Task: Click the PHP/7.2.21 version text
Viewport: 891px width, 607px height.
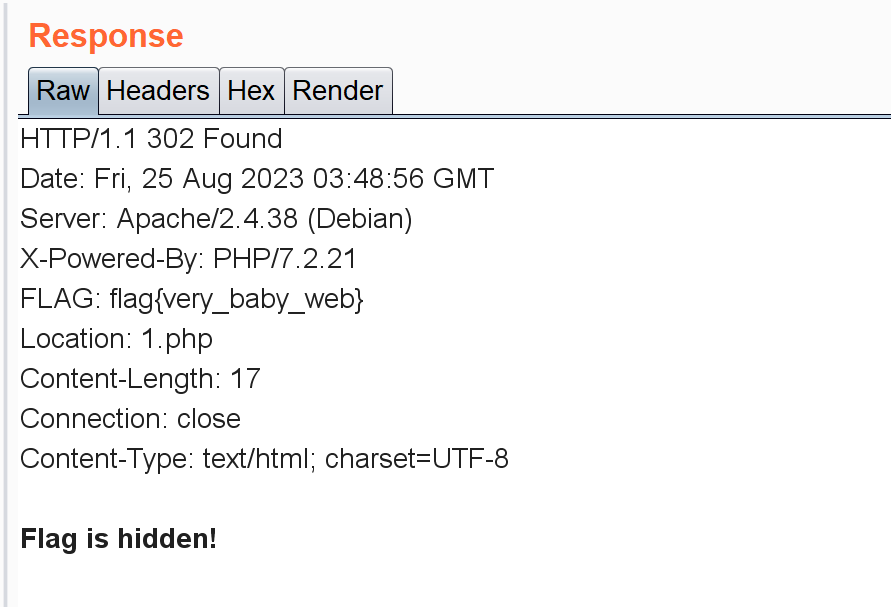Action: [x=285, y=259]
